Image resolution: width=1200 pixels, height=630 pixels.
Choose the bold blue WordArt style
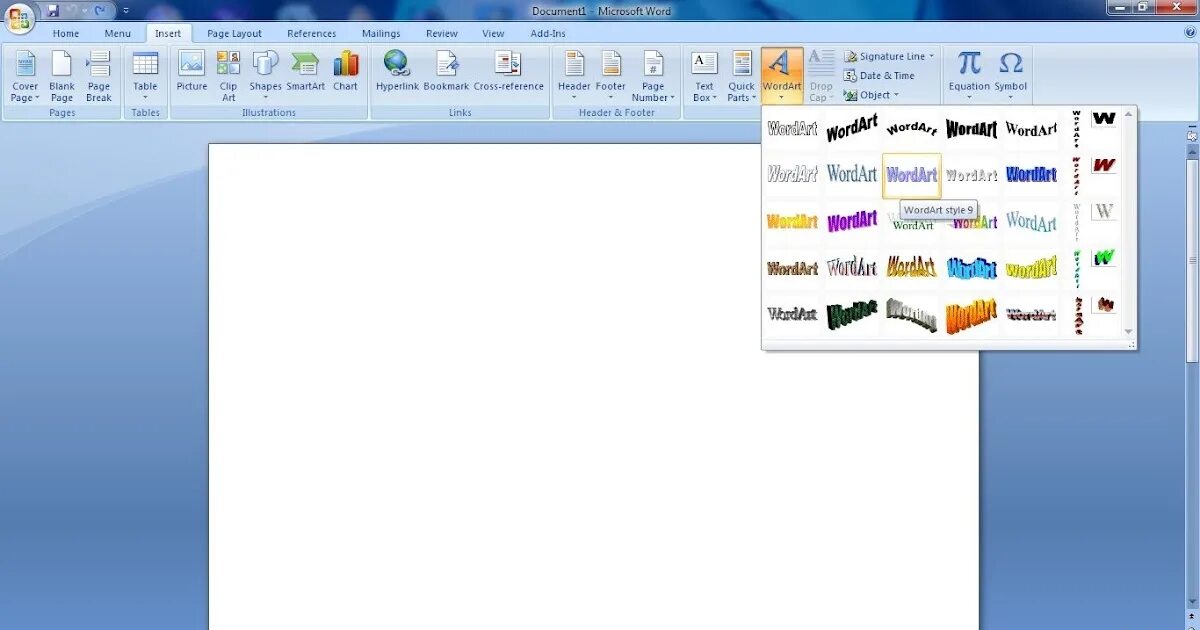point(1031,175)
